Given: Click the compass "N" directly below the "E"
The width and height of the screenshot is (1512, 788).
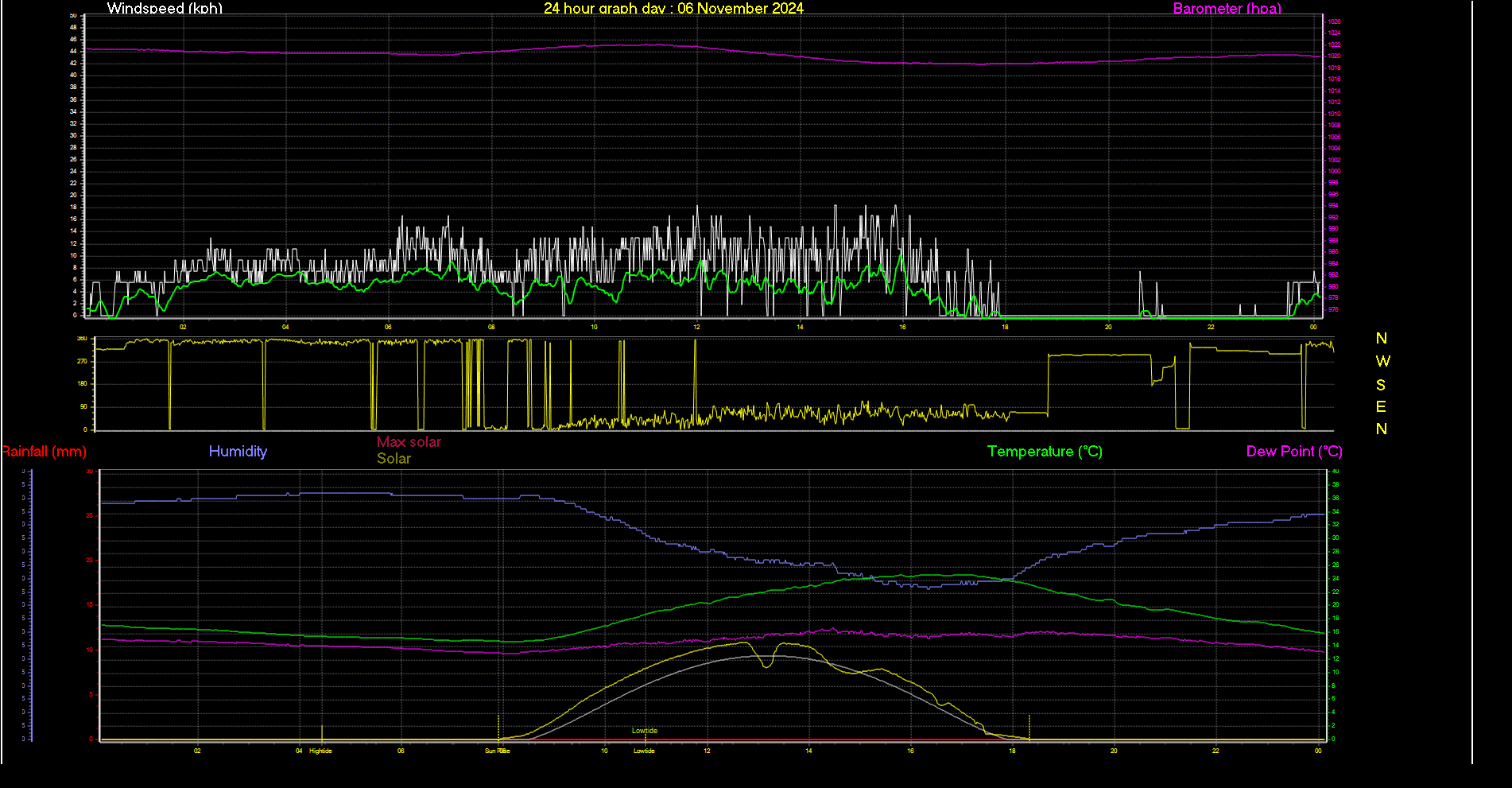Looking at the screenshot, I should tap(1382, 429).
